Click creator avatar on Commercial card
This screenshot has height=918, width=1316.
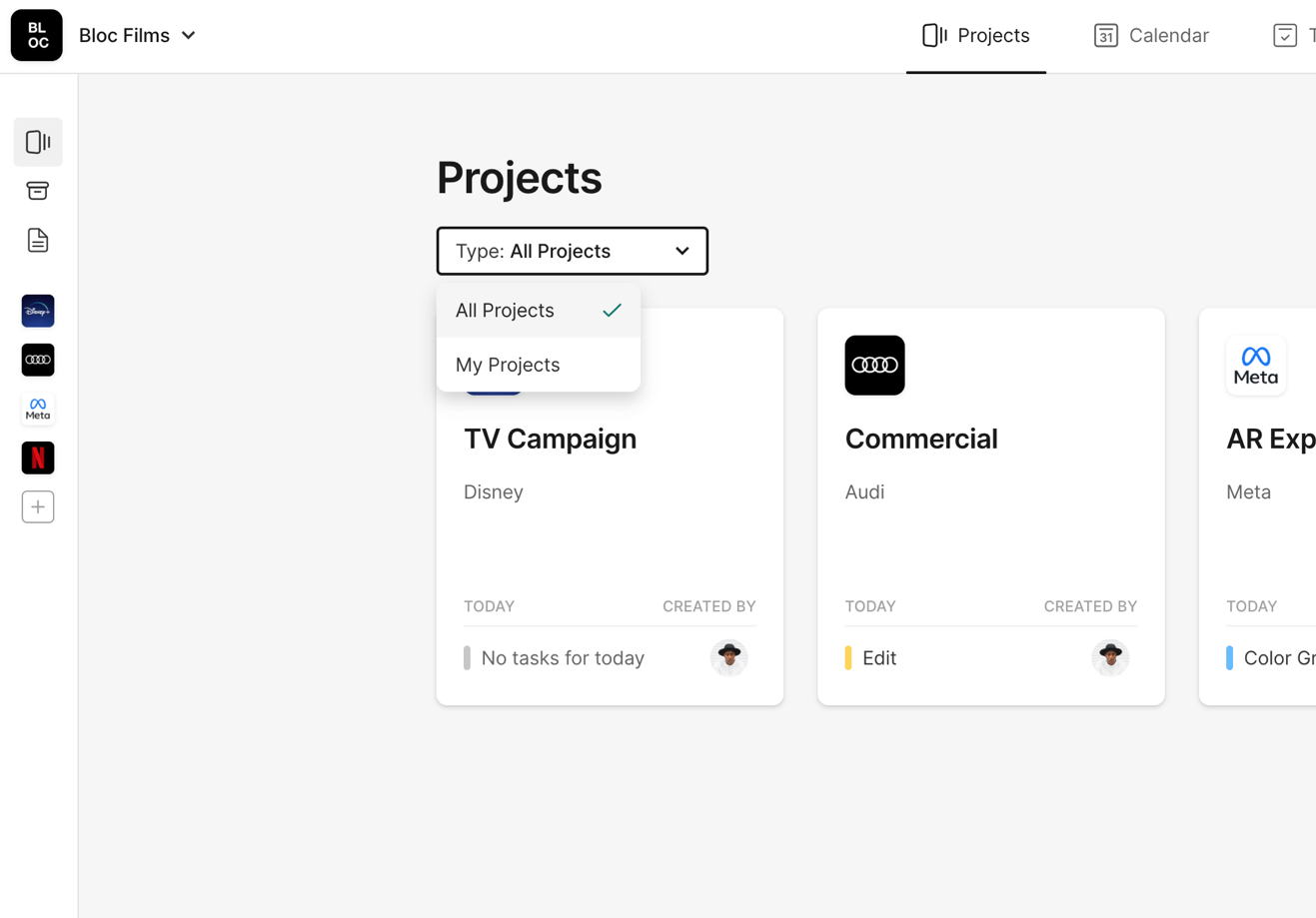1110,657
